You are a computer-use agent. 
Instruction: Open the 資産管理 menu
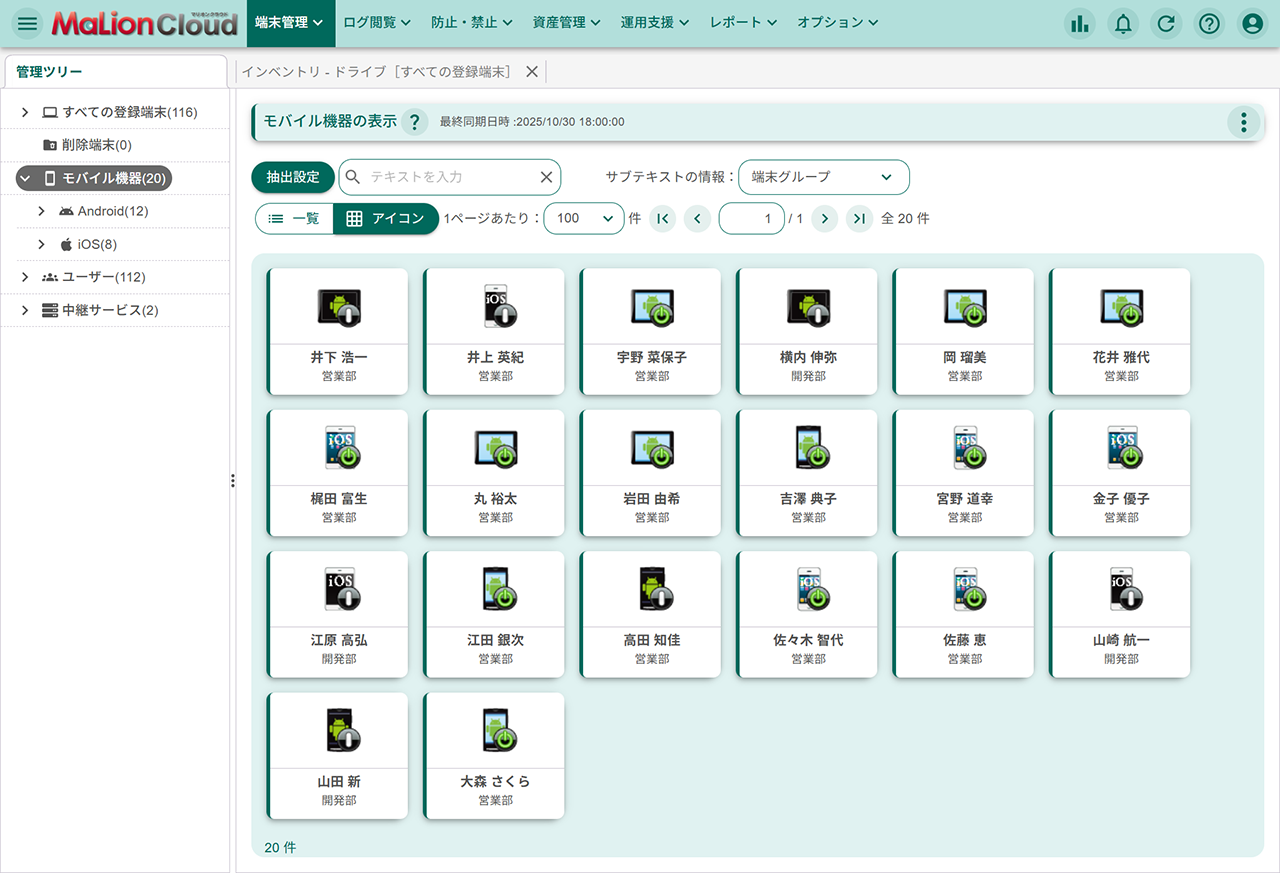tap(566, 23)
